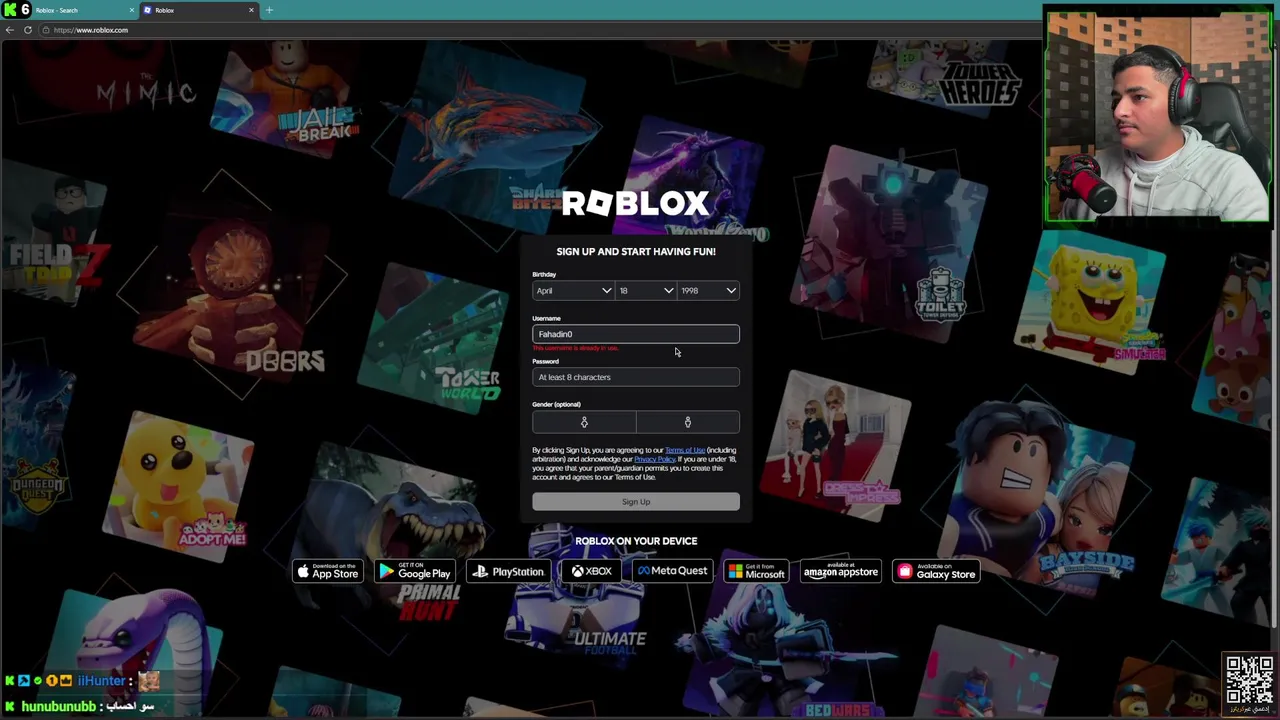Viewport: 1280px width, 720px height.
Task: Click the Amazon Appstore badge
Action: (x=840, y=571)
